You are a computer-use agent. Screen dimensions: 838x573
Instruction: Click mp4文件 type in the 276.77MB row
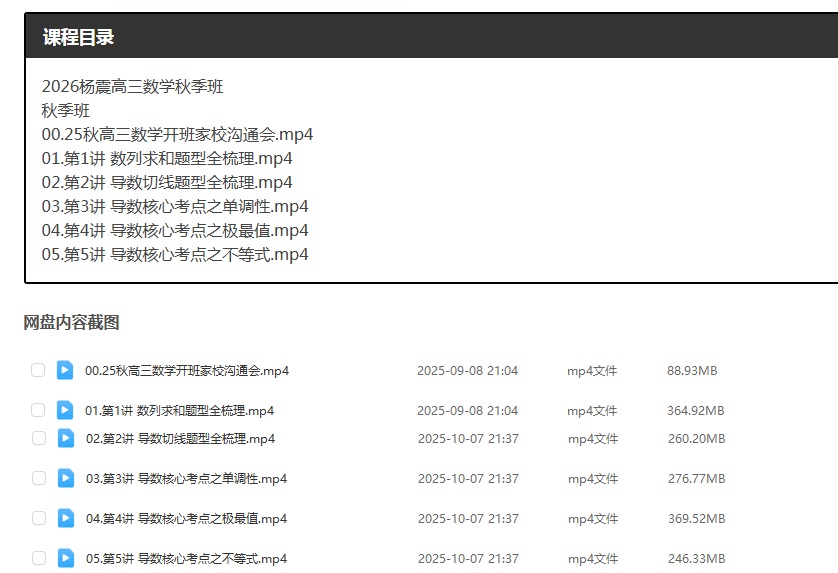tap(593, 479)
